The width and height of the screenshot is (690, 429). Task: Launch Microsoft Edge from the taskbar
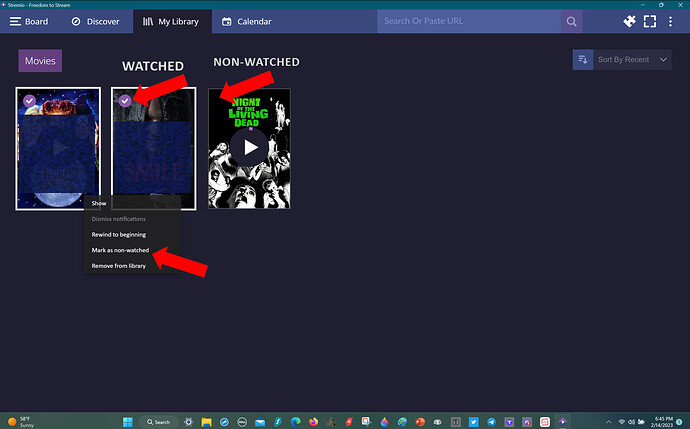point(295,422)
